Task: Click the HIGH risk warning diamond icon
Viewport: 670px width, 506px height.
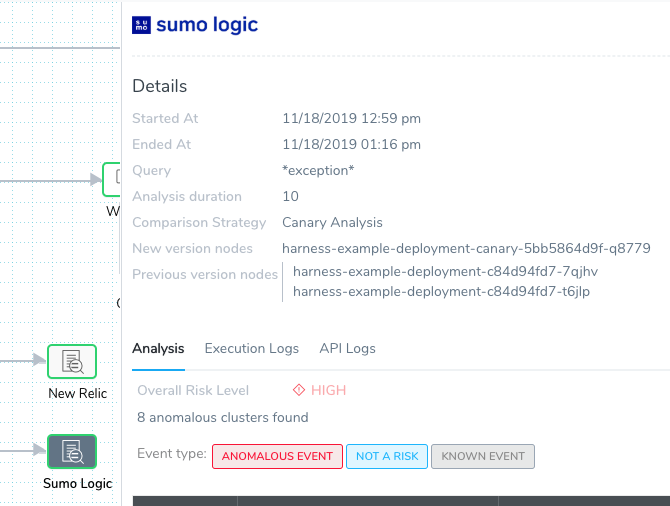Action: pos(299,390)
